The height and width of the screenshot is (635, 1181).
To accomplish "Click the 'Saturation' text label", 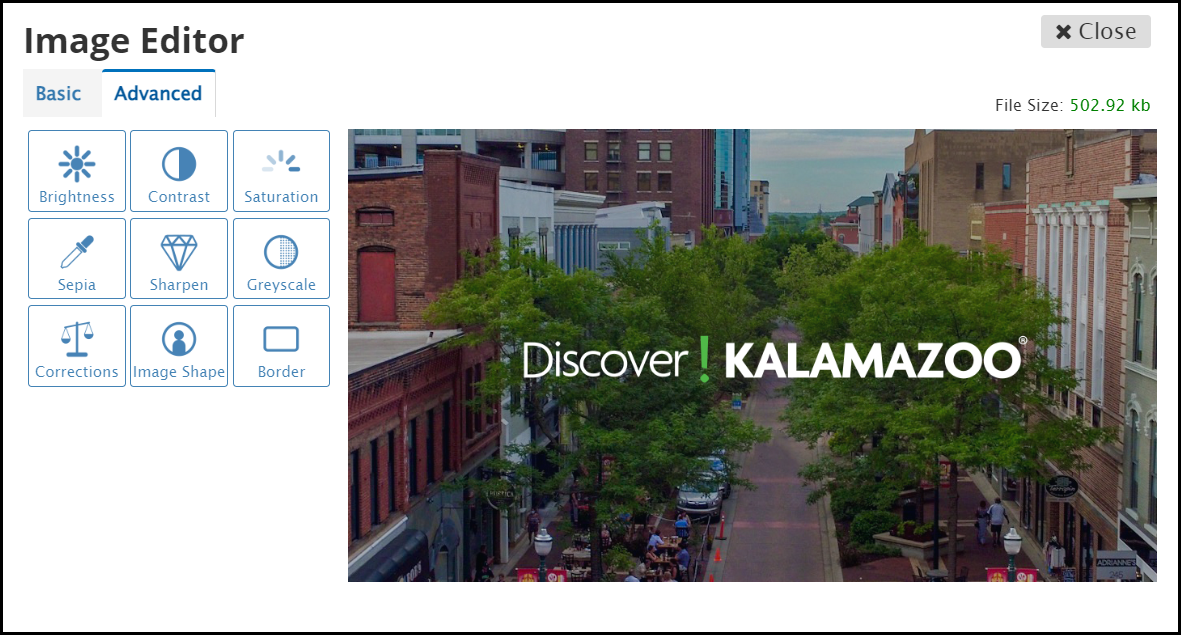I will click(281, 197).
